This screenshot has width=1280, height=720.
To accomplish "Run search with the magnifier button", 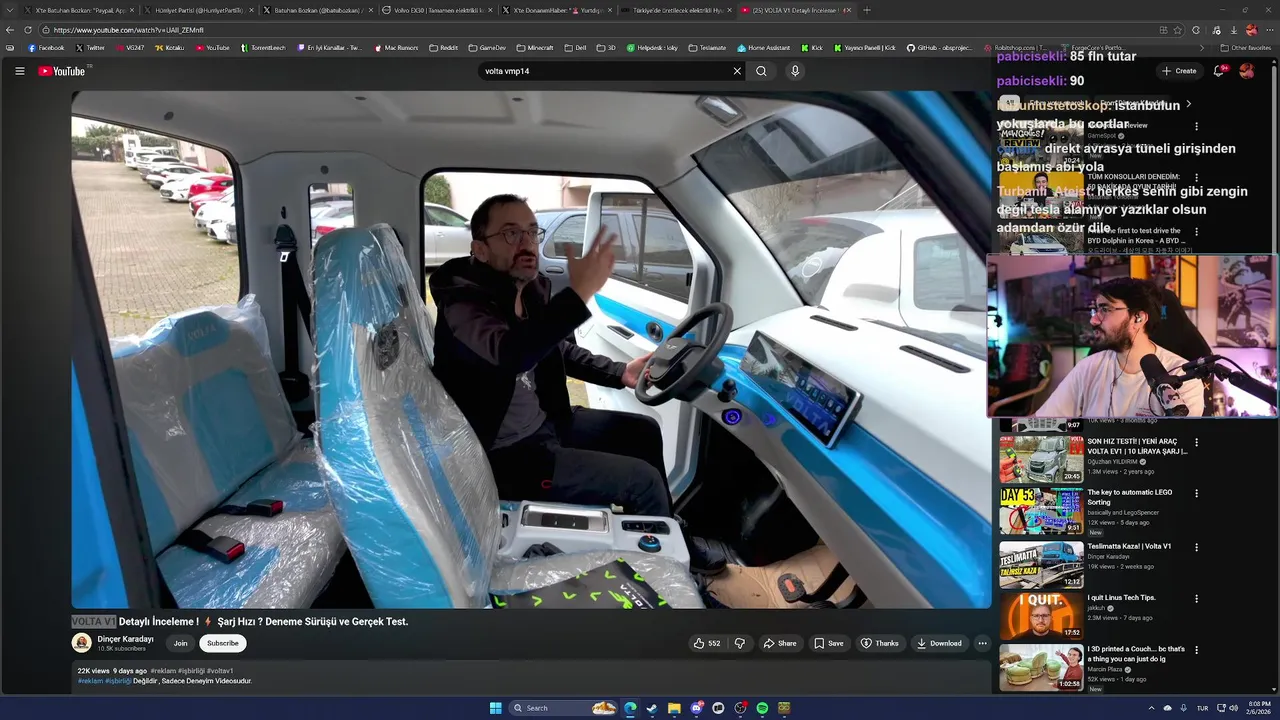I will (x=761, y=71).
